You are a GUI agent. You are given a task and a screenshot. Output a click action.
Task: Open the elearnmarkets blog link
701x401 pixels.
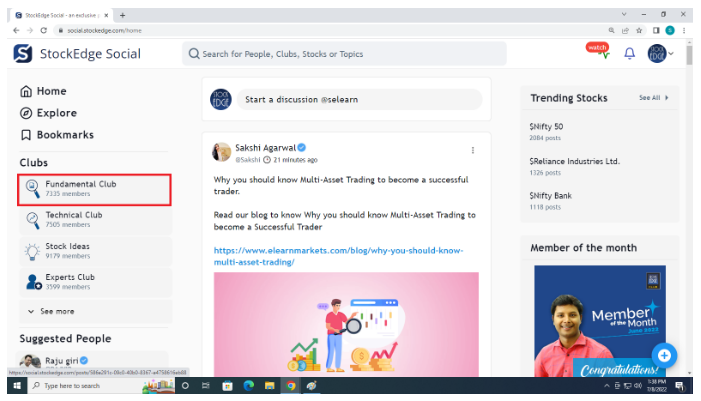coord(338,256)
